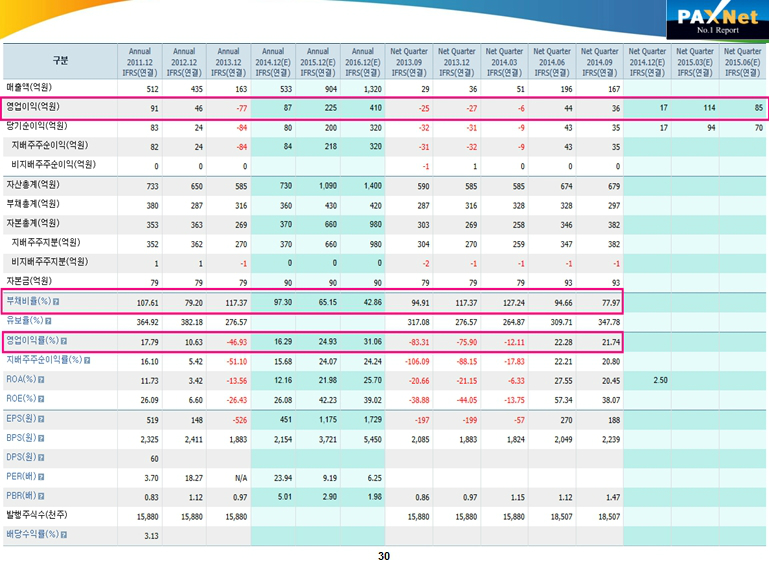Click the 구분 header cell
This screenshot has height=574, width=769.
[60, 61]
